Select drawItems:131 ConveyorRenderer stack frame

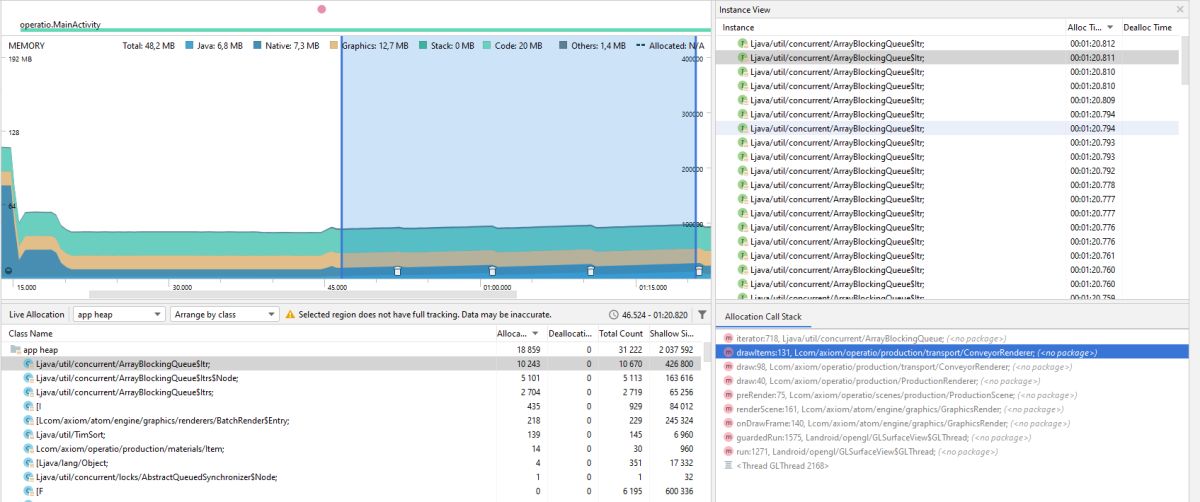(952, 352)
